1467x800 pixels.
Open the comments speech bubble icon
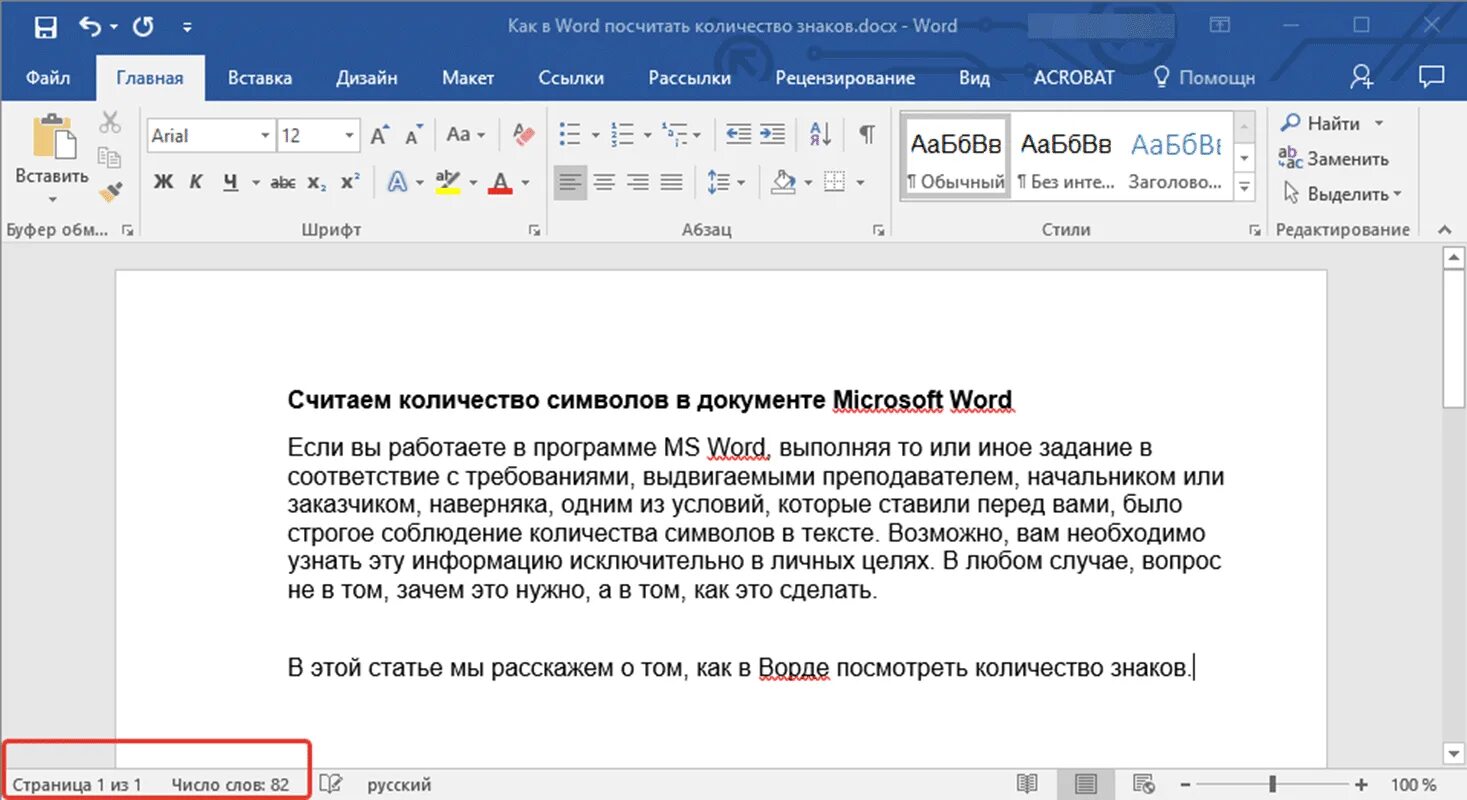1432,77
